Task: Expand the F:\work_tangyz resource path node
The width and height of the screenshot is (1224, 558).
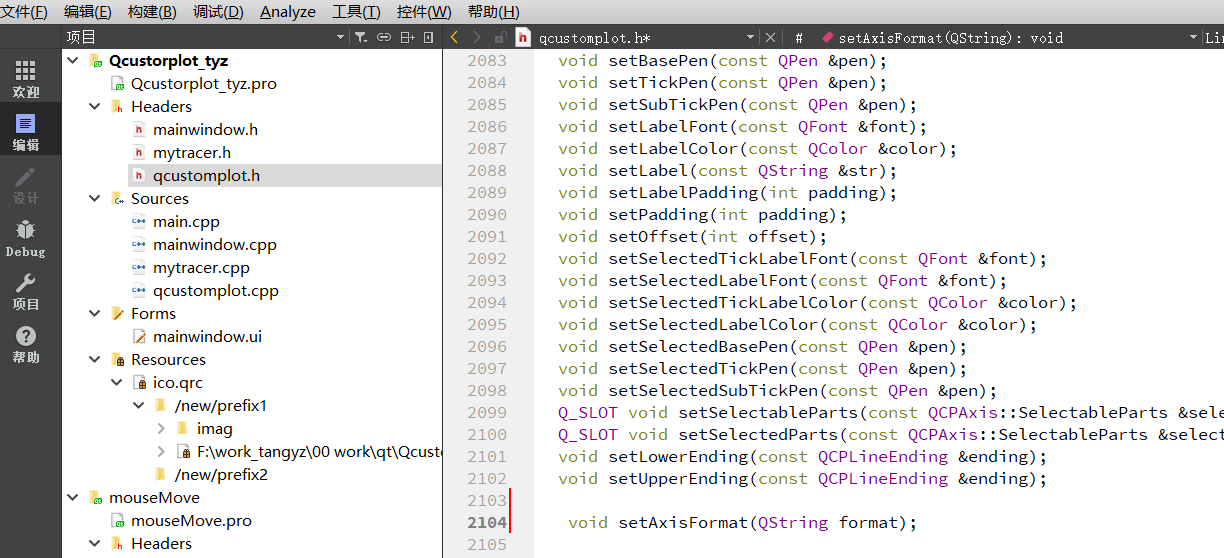Action: 161,452
